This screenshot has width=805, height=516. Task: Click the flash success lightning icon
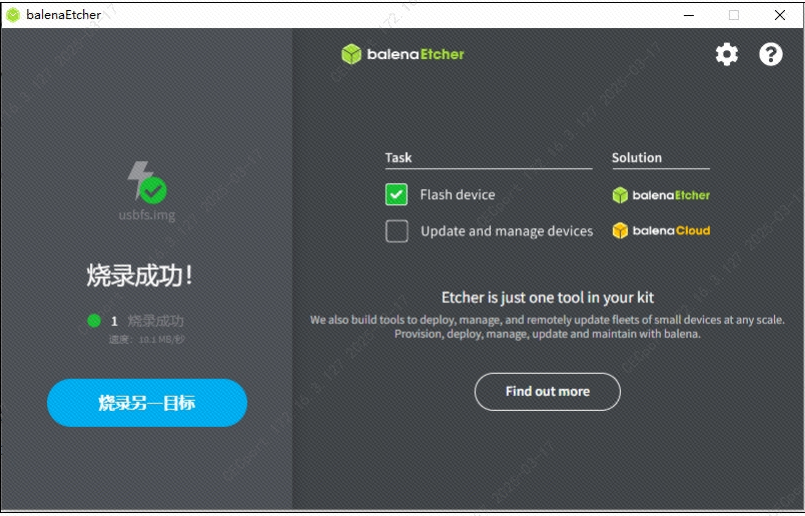(147, 182)
